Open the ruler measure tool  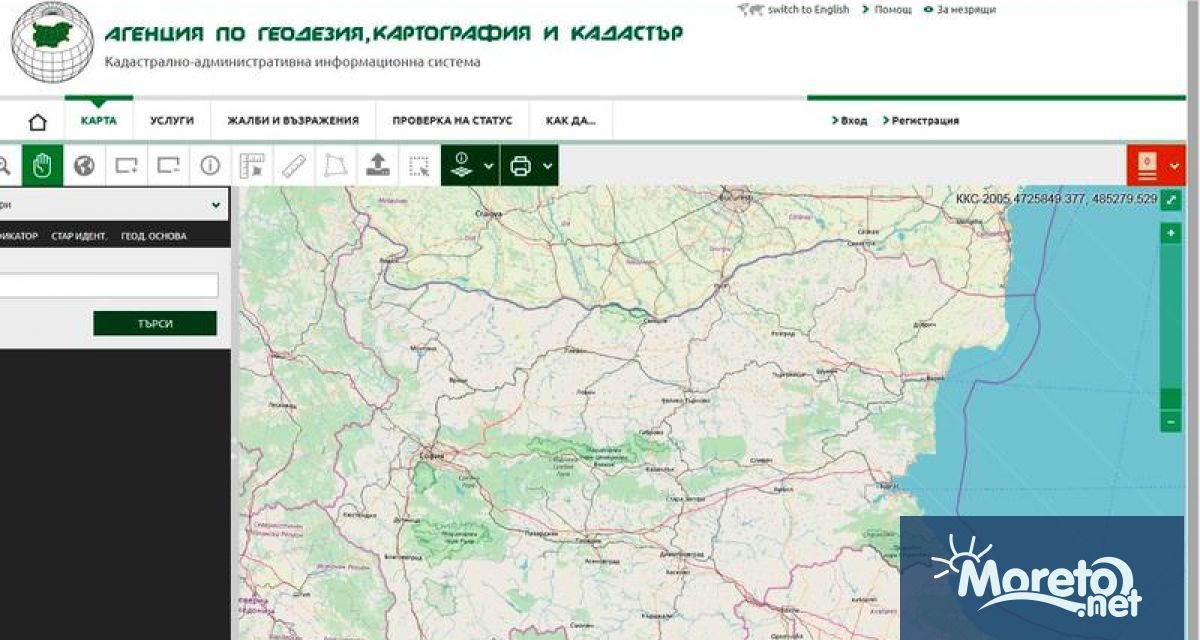pos(295,165)
